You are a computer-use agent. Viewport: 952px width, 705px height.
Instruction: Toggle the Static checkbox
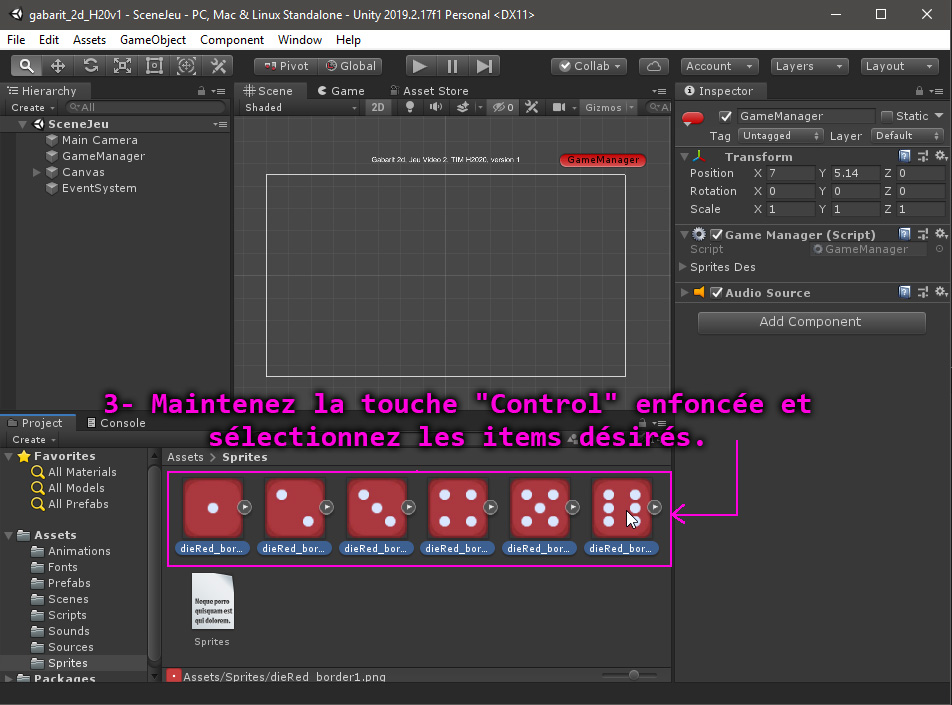pos(886,116)
